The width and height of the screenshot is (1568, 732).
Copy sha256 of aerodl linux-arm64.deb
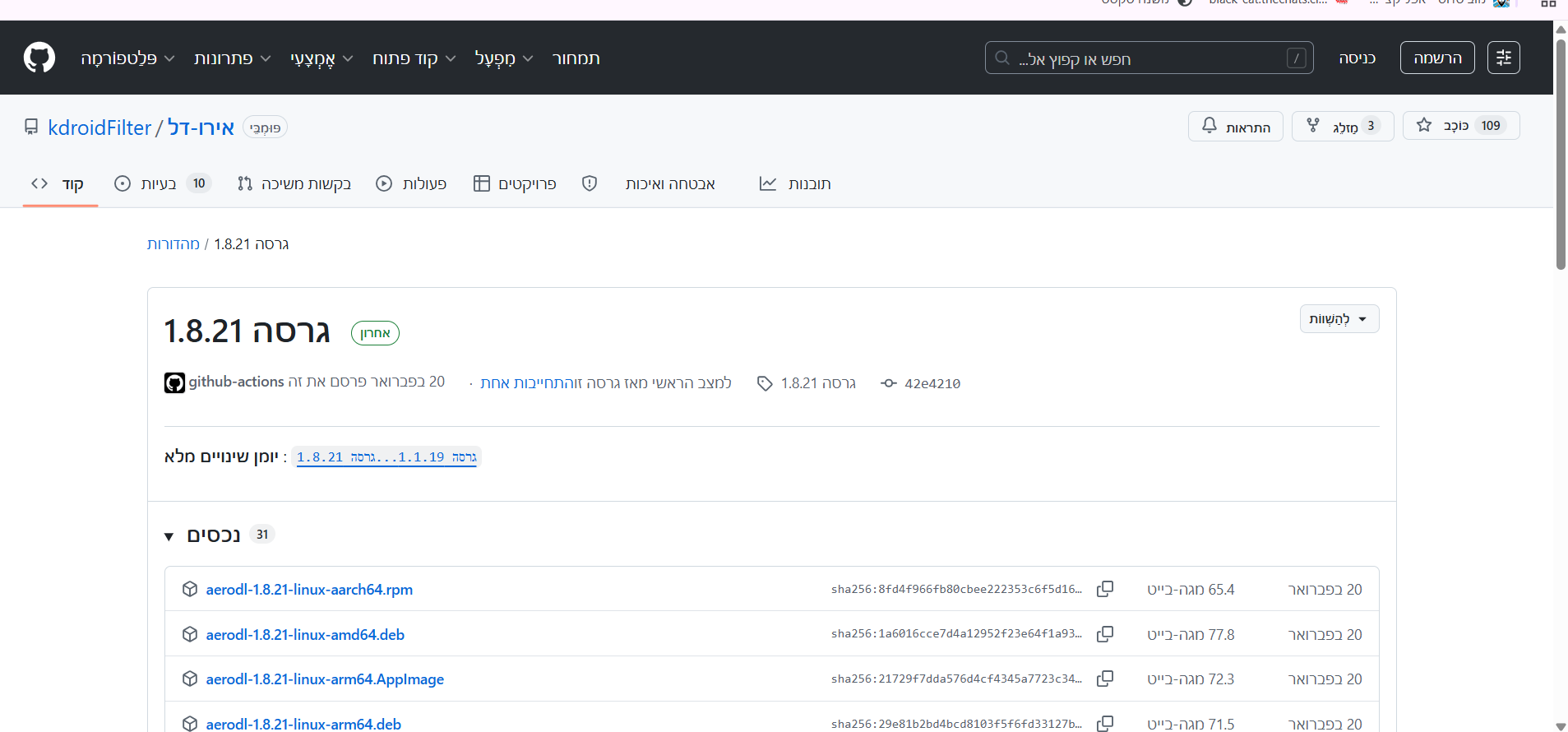click(x=1105, y=724)
